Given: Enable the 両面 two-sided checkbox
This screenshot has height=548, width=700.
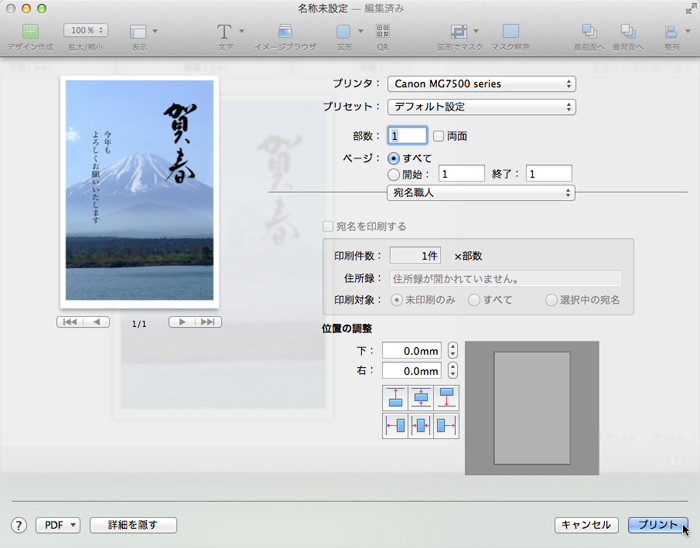Looking at the screenshot, I should point(438,136).
